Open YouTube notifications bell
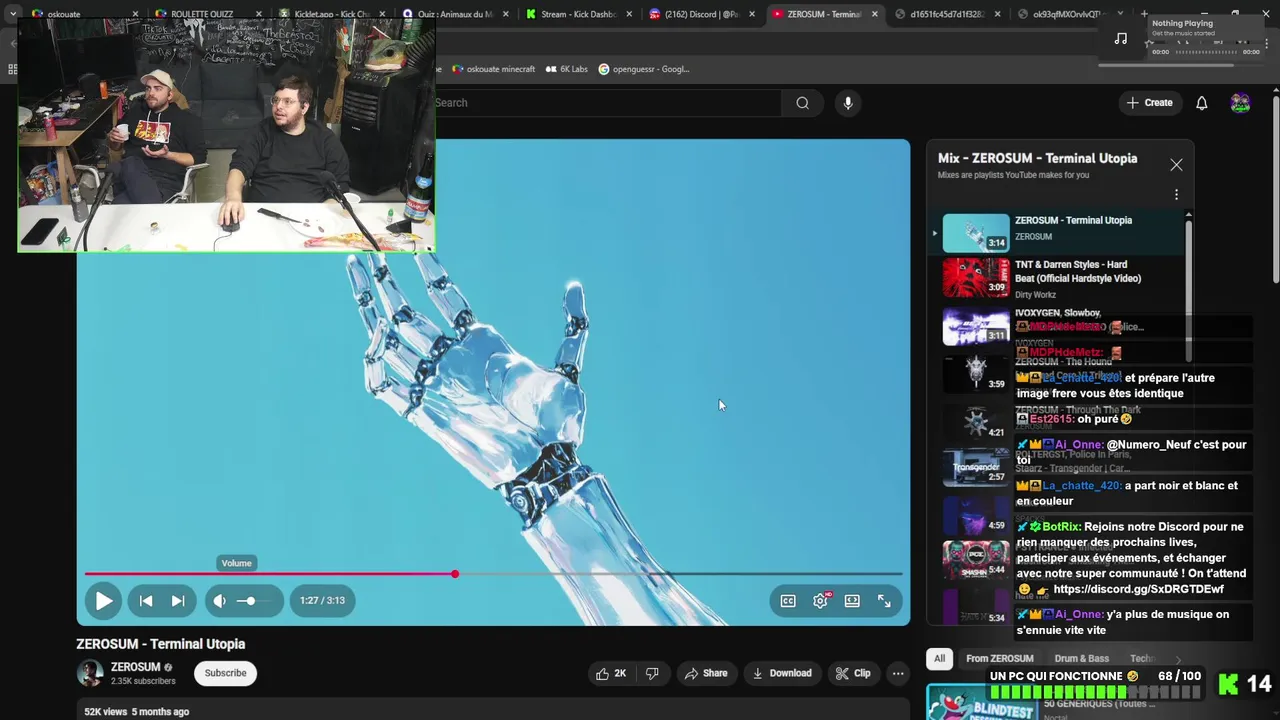The height and width of the screenshot is (720, 1280). (1202, 103)
